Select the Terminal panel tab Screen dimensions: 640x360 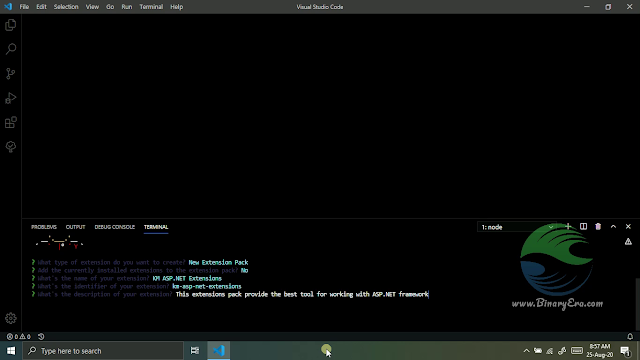(x=156, y=227)
